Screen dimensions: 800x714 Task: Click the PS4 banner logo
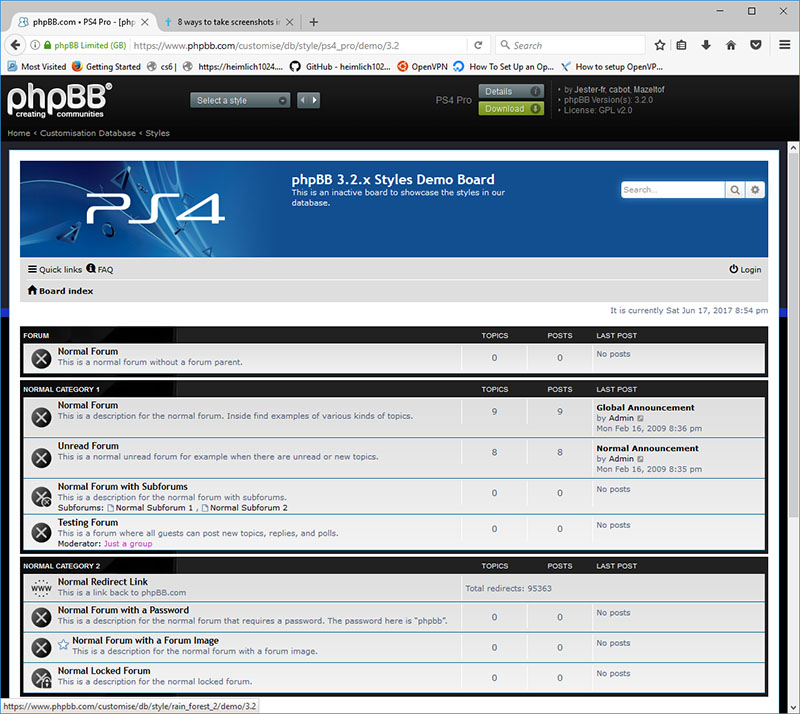(x=156, y=208)
